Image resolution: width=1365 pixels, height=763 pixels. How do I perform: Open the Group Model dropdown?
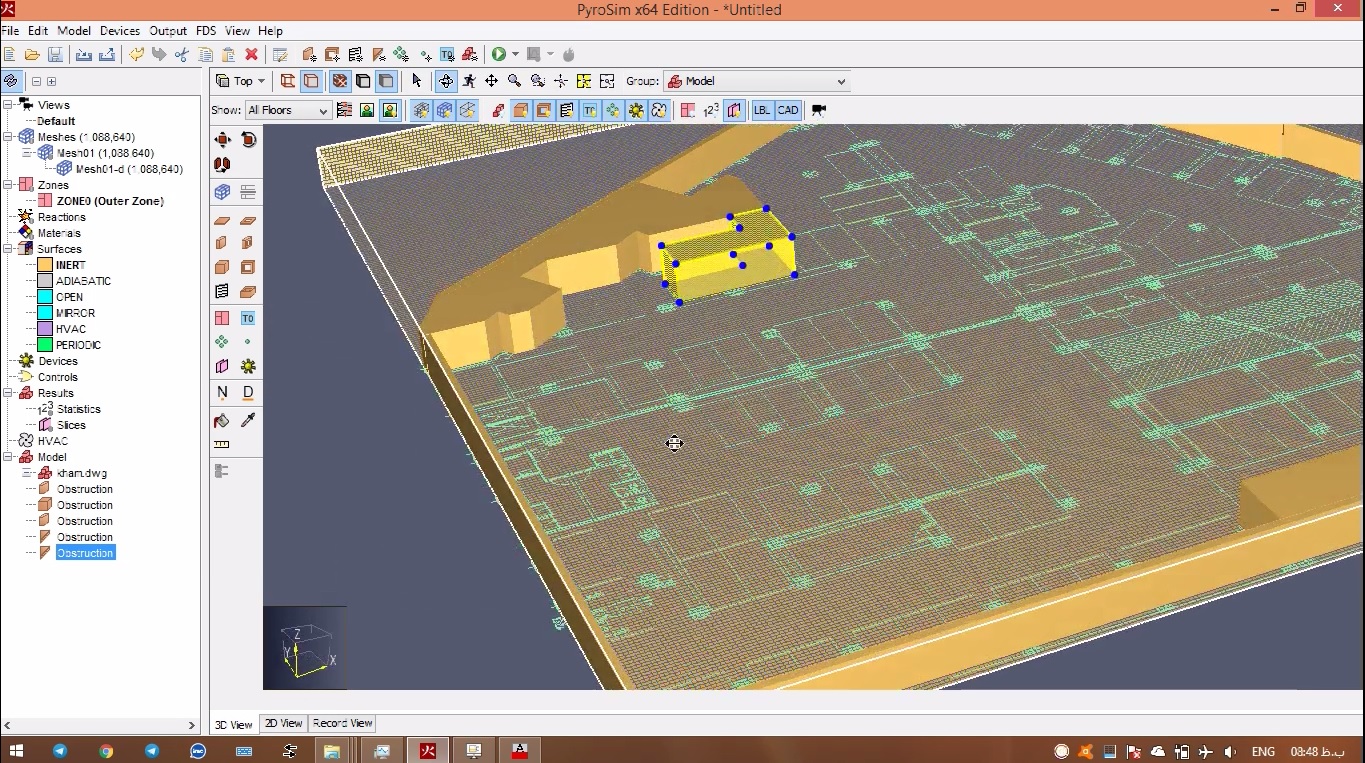pos(757,81)
